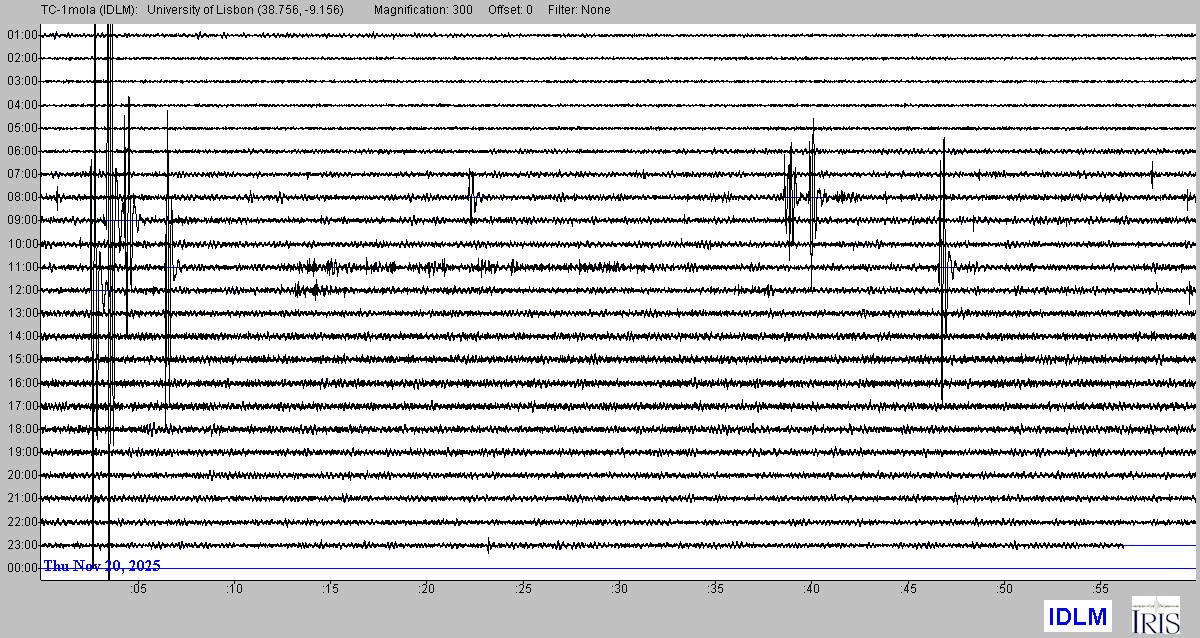Select the 'Magnification: 300' header text
The image size is (1200, 638).
pos(424,10)
